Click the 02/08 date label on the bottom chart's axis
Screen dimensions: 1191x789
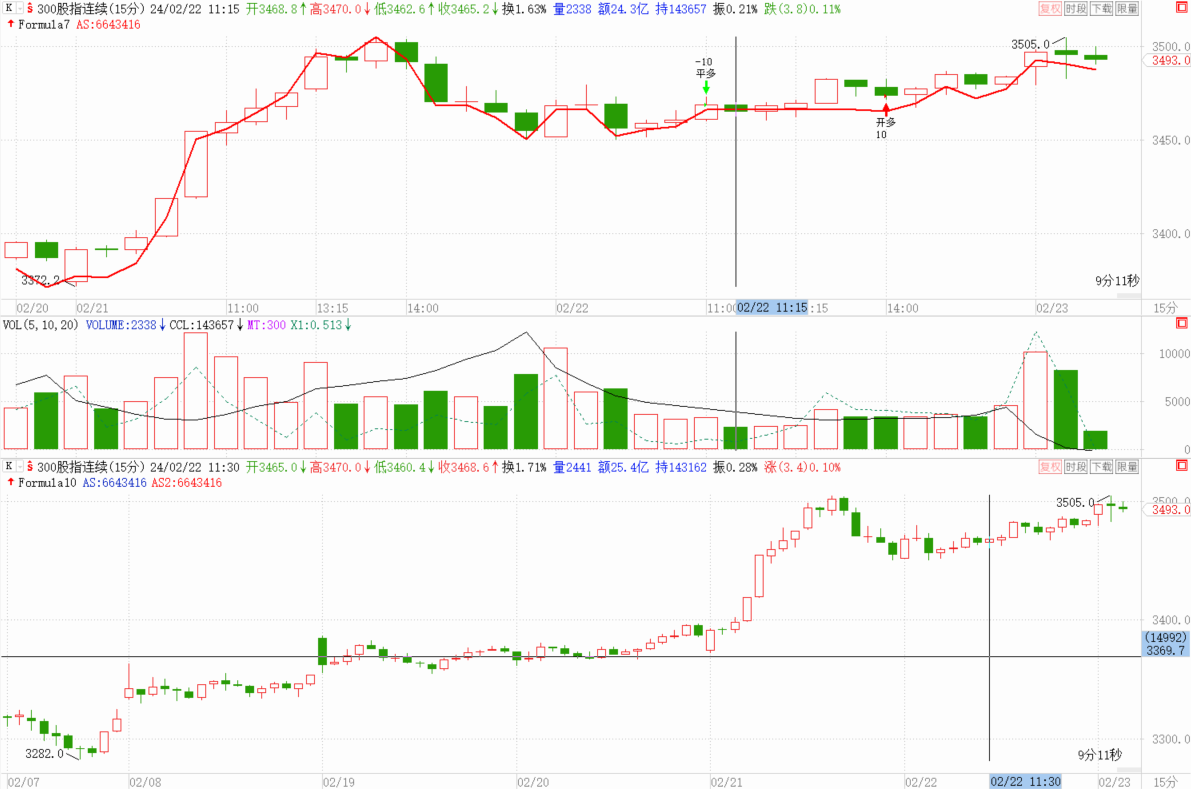click(145, 782)
